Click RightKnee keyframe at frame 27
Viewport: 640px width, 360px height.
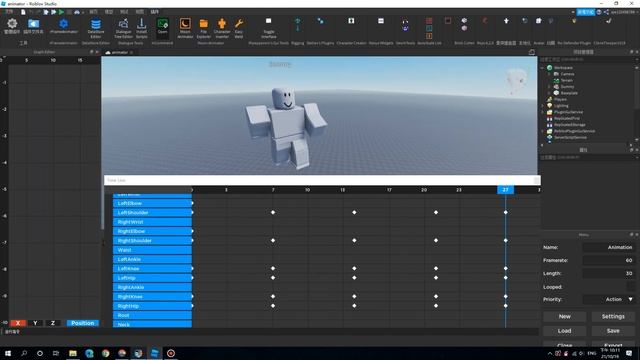pyautogui.click(x=506, y=296)
